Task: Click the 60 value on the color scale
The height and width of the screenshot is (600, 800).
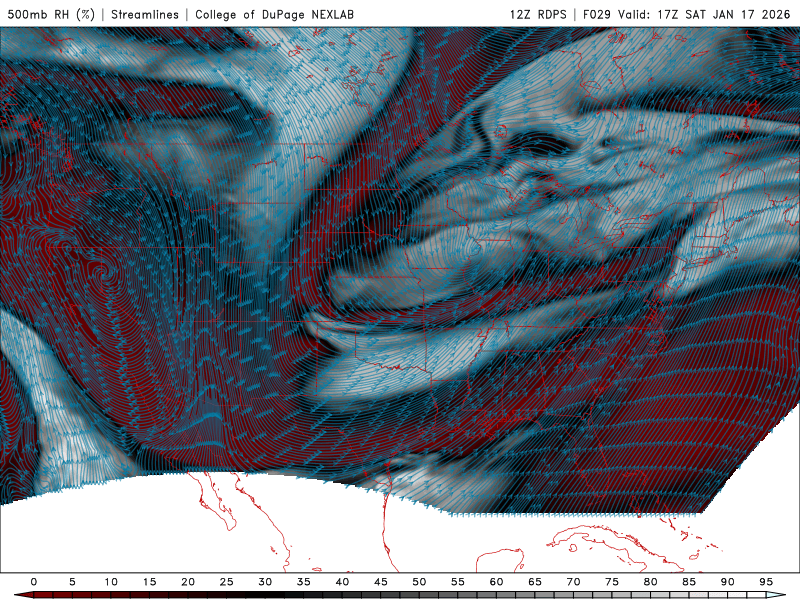Action: [x=496, y=582]
